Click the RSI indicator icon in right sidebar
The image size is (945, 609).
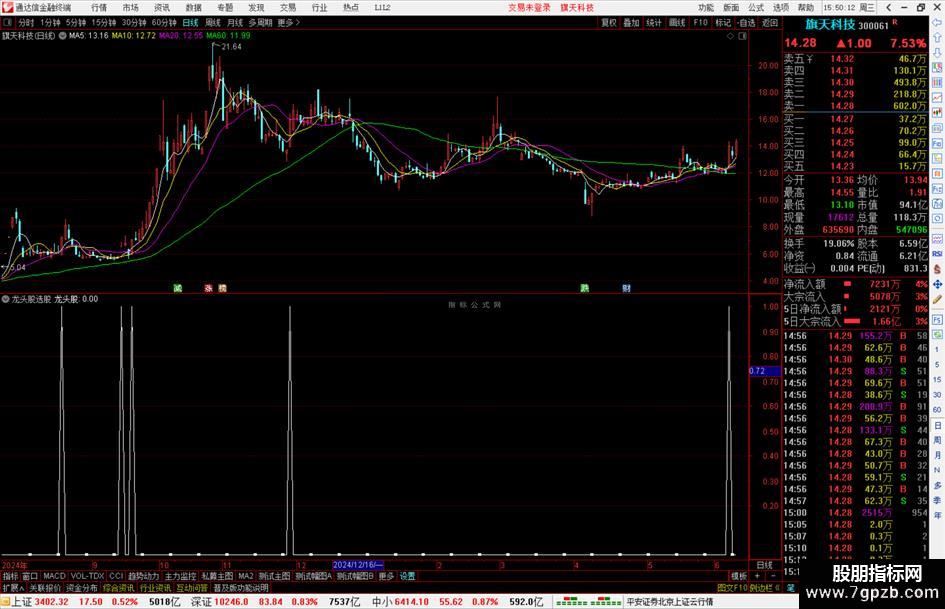click(937, 254)
